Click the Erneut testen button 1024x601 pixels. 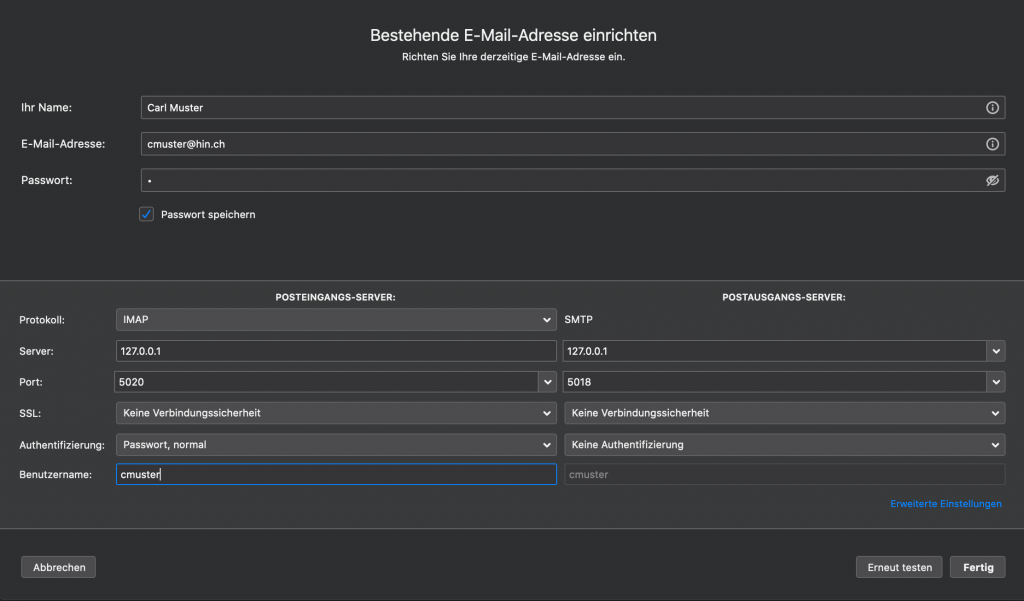899,567
